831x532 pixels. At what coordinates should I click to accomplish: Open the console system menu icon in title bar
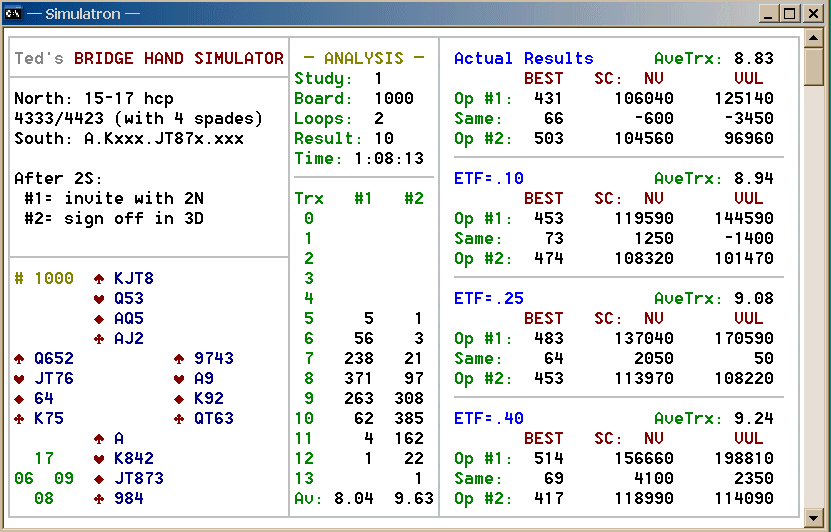pyautogui.click(x=13, y=13)
